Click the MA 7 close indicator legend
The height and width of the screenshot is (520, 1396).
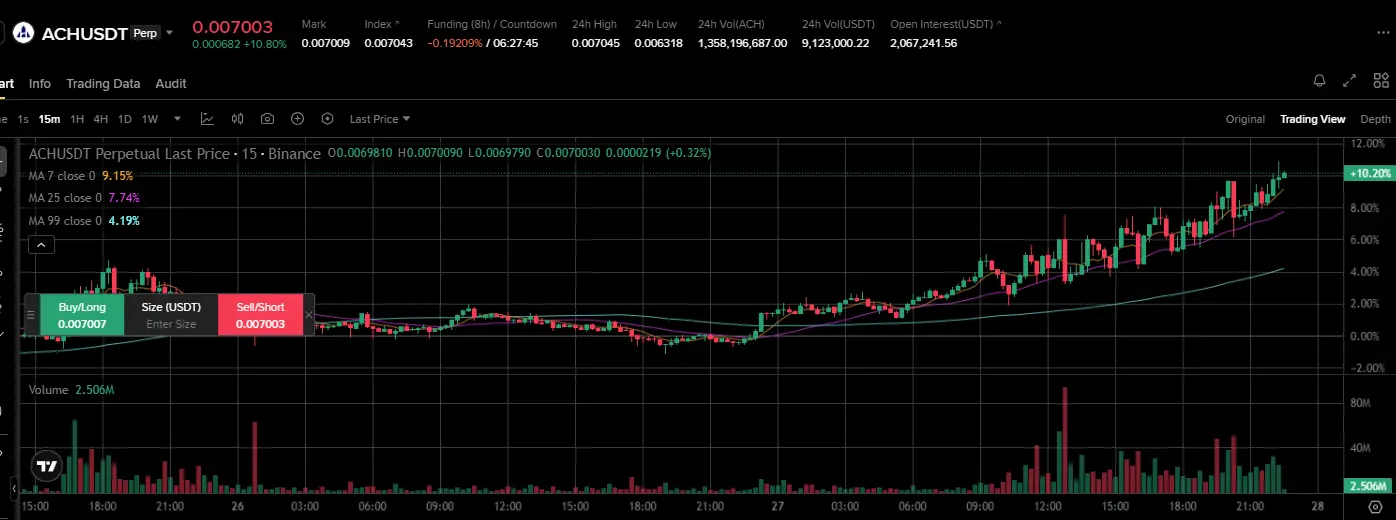(80, 175)
